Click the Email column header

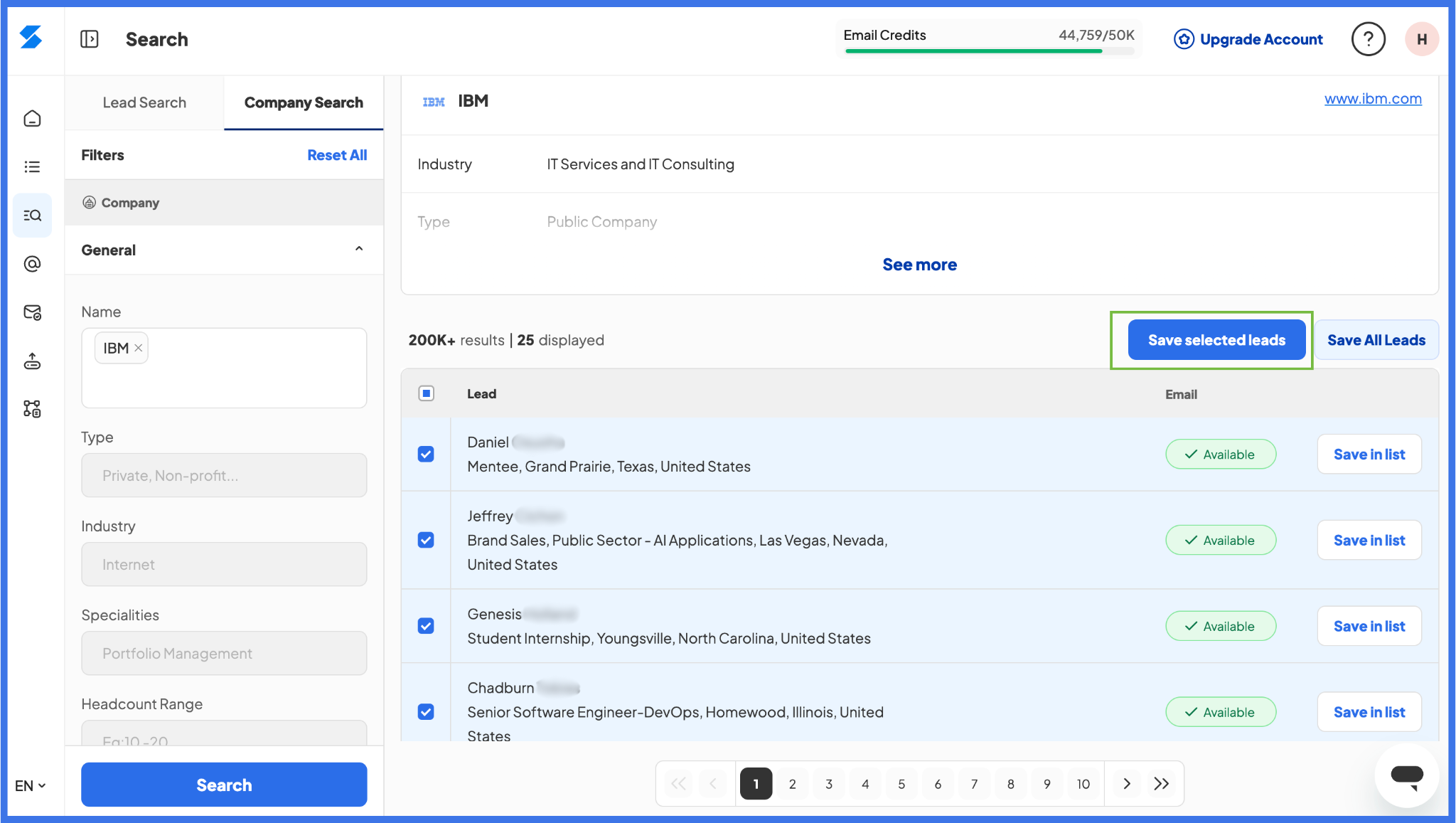point(1181,394)
